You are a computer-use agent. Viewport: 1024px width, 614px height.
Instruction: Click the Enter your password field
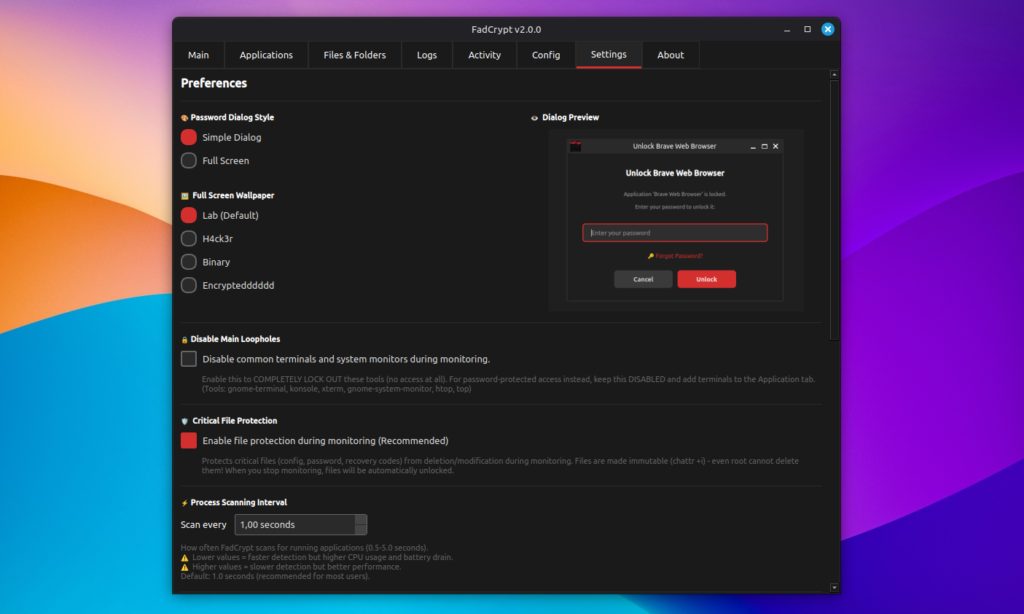coord(675,233)
